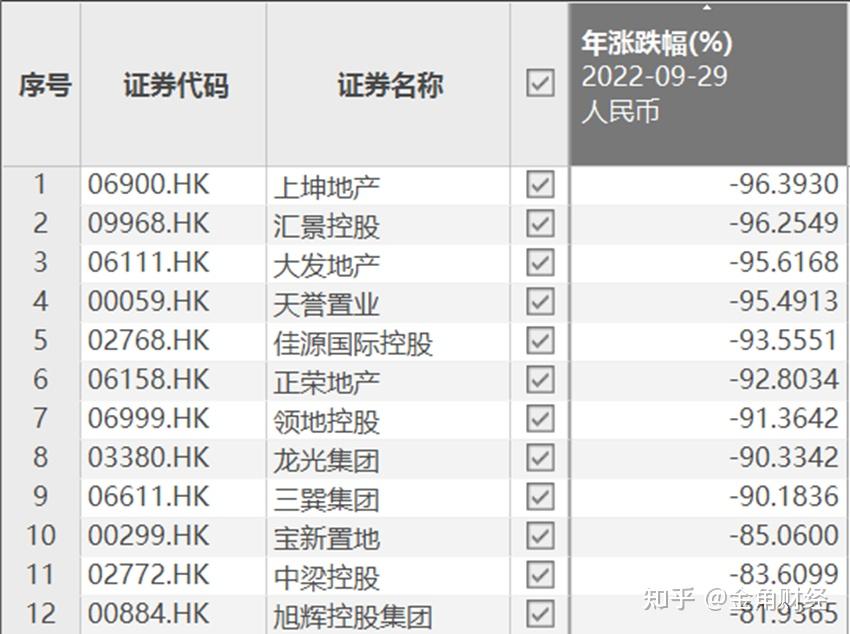Click the name 中梁控股
The width and height of the screenshot is (850, 634).
click(x=326, y=578)
